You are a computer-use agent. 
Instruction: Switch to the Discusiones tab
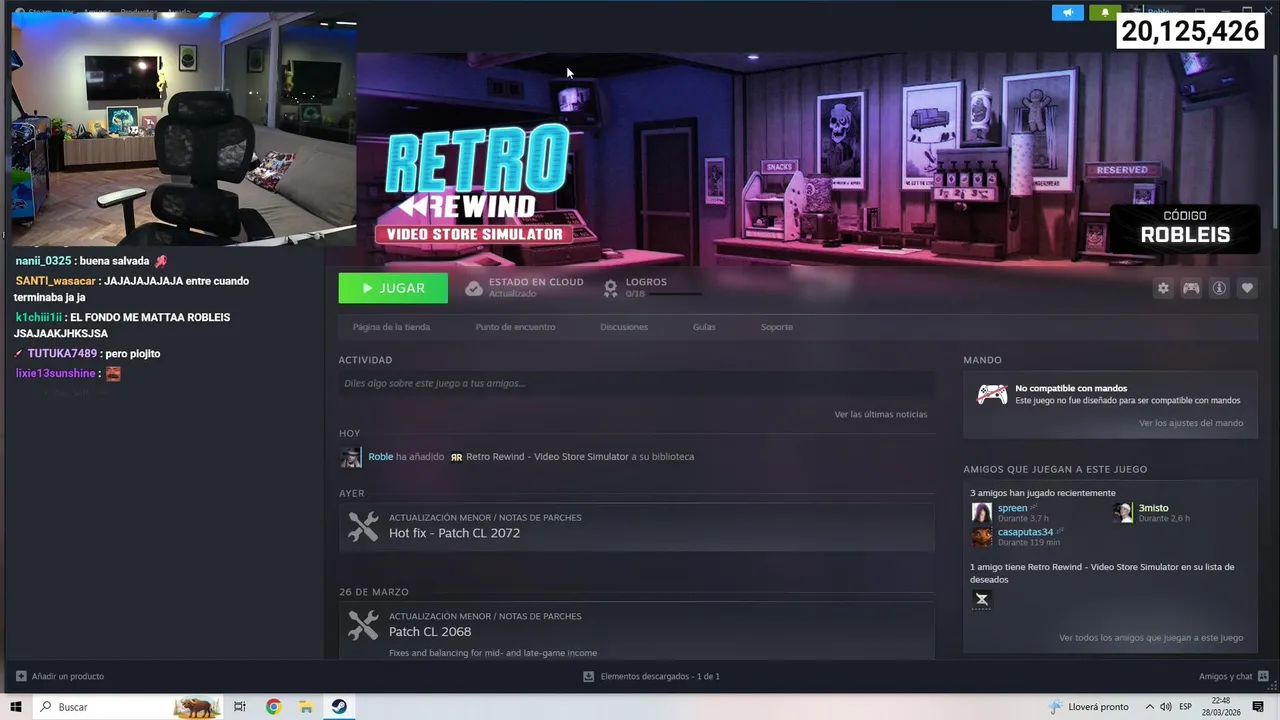click(x=624, y=327)
